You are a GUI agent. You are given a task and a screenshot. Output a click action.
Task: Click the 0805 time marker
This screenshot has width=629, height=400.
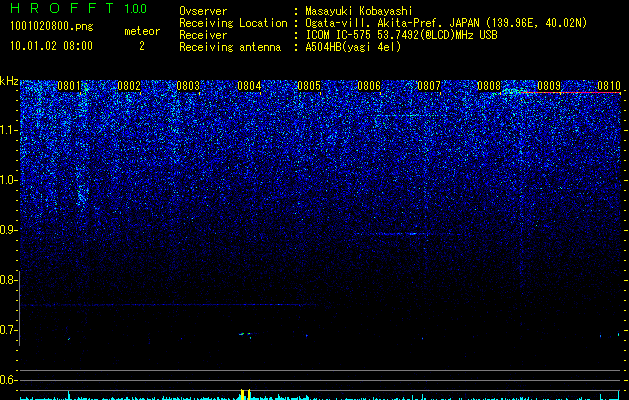pyautogui.click(x=309, y=86)
